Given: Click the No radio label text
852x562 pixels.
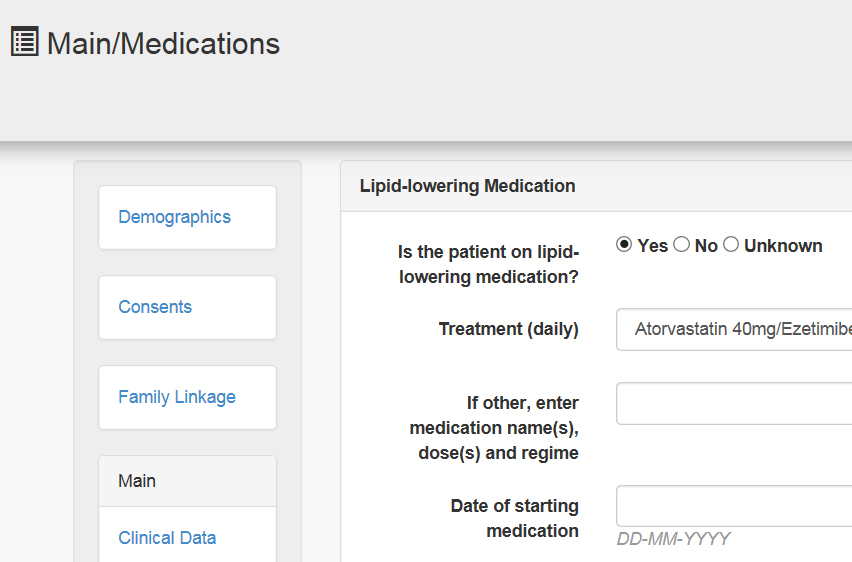Looking at the screenshot, I should (x=706, y=246).
